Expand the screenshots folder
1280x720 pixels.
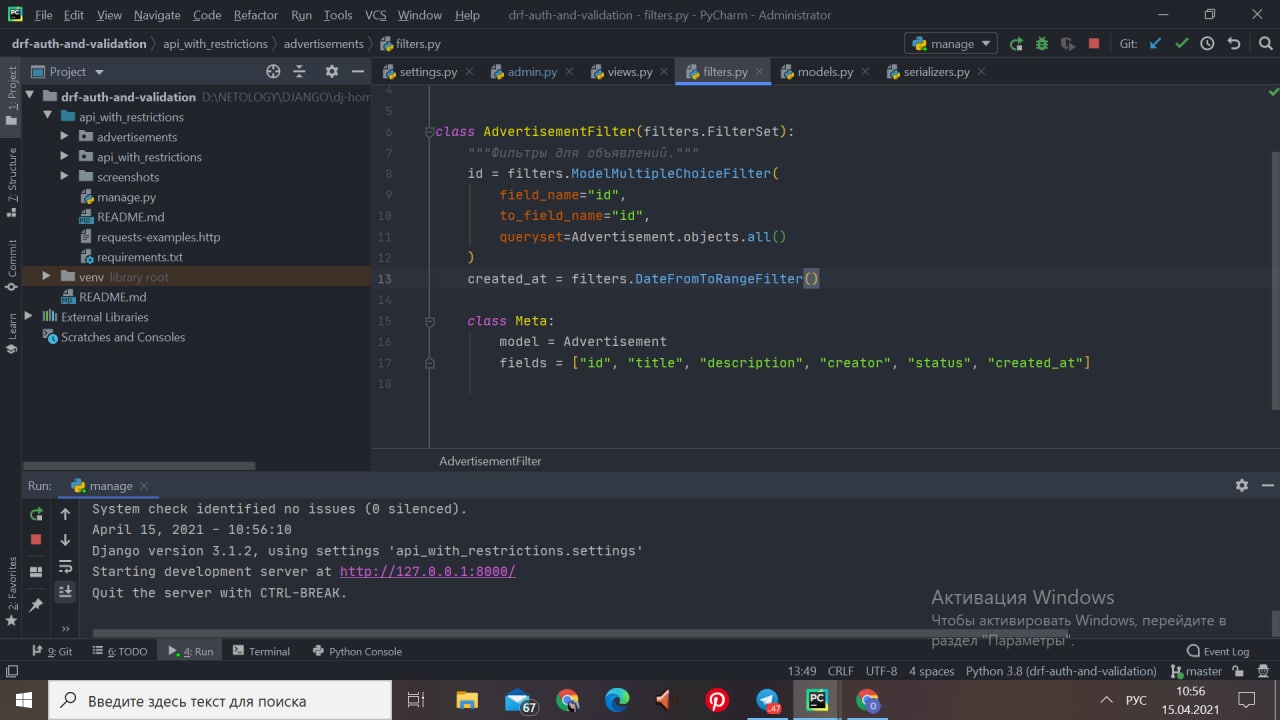pos(65,177)
